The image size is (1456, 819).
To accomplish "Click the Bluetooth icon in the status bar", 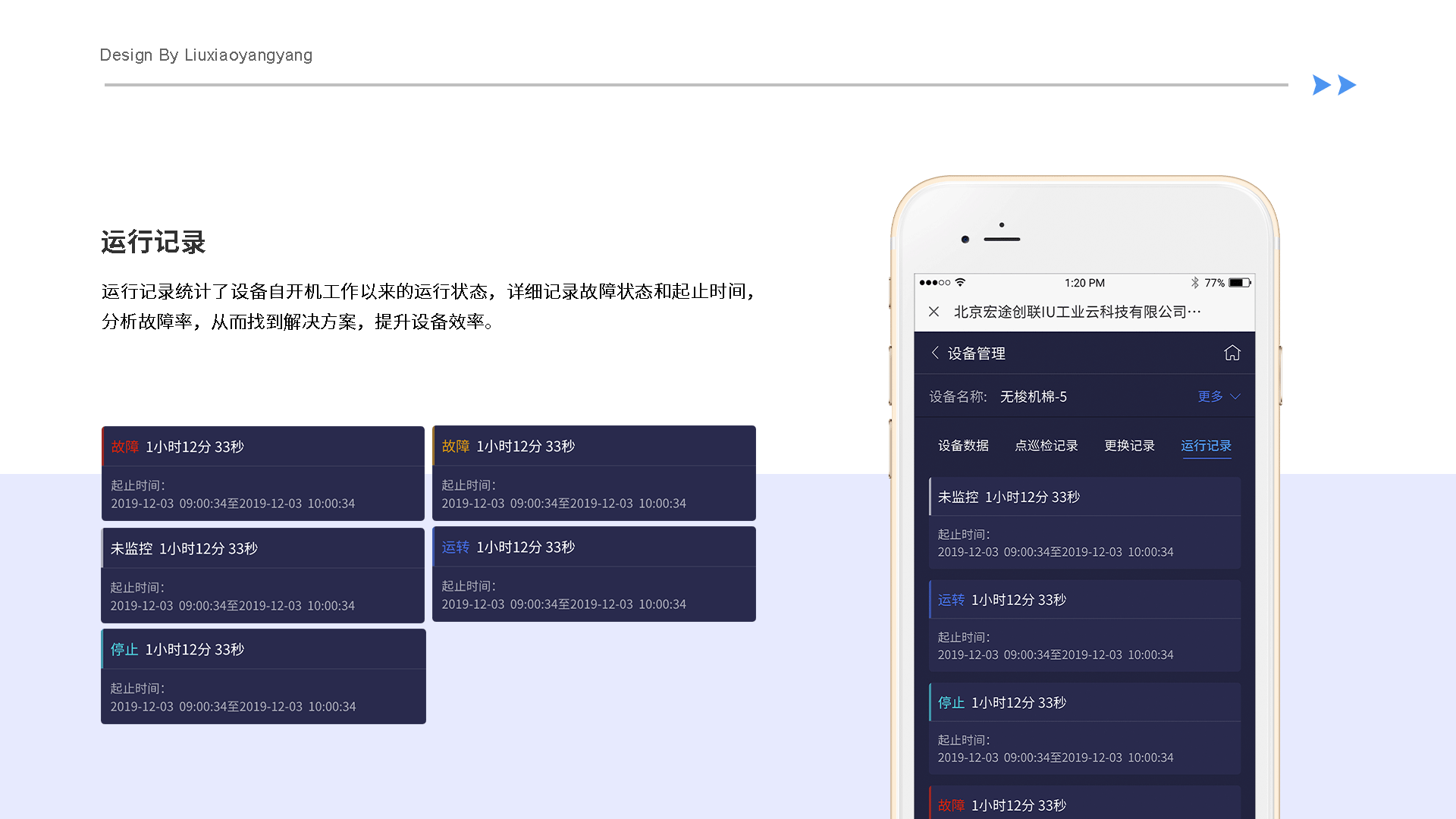I will click(x=1195, y=283).
